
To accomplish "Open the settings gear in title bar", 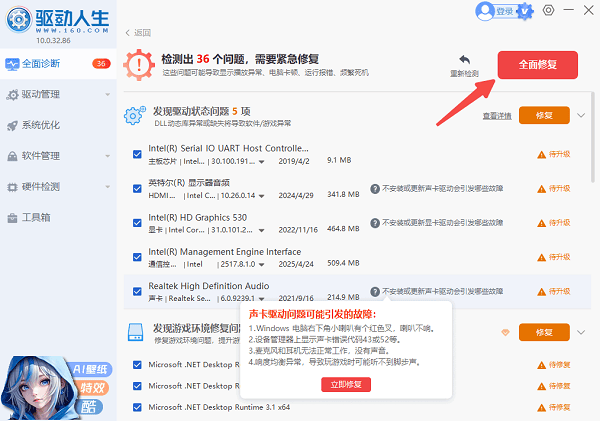I will [548, 11].
